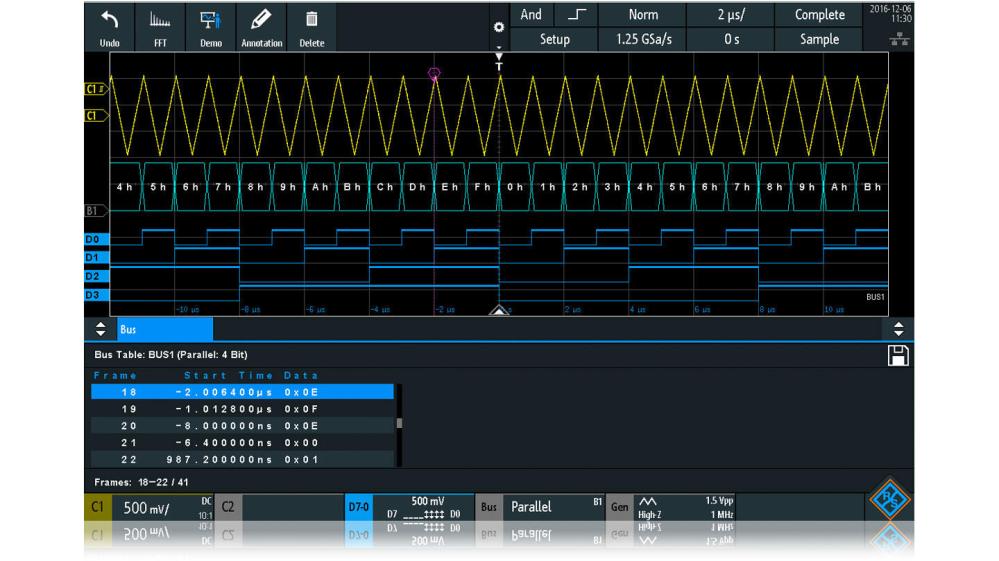Switch to the Bus tab
Screen dimensions: 999x561
(x=160, y=328)
